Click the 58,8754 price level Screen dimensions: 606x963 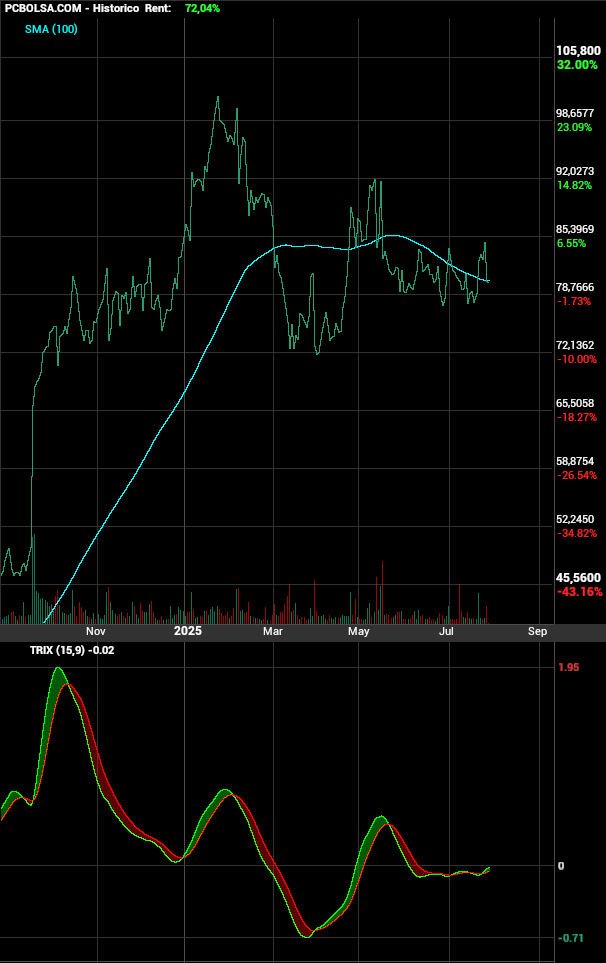coord(575,461)
